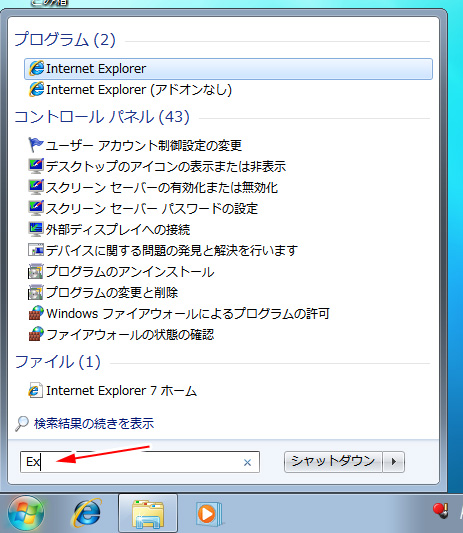Launch Internet Explorer (アドオンなし) entry
Screen dimensions: 463x533
tap(131, 90)
